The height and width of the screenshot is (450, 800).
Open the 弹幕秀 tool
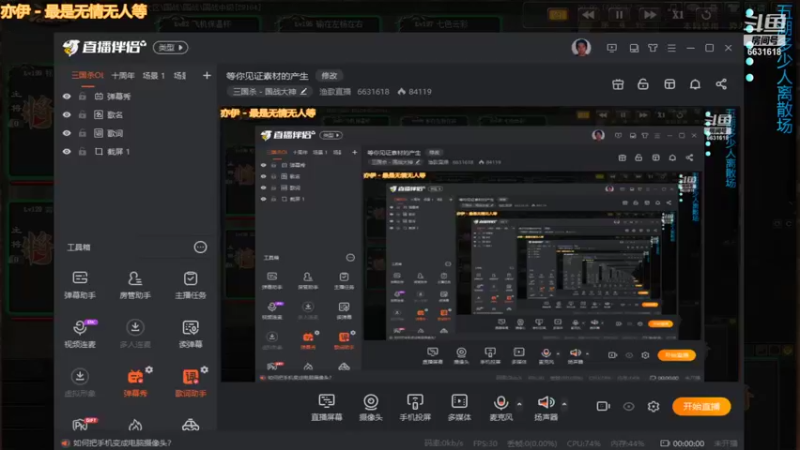135,383
